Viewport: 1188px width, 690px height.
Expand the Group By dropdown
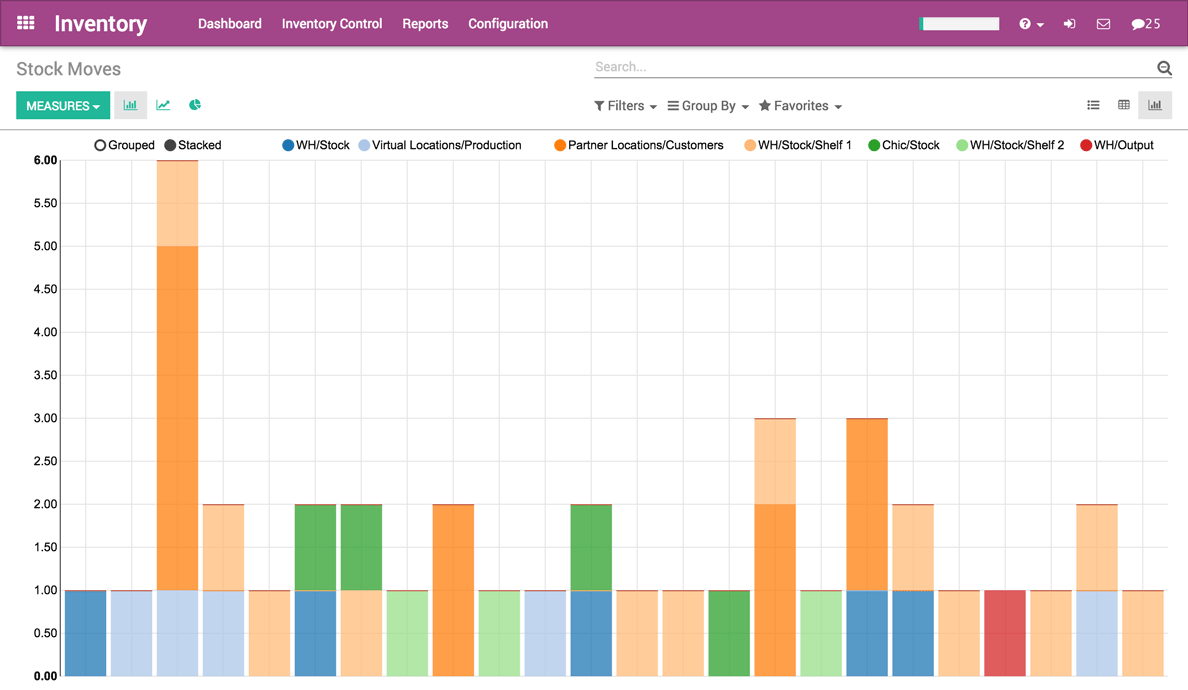click(x=707, y=105)
